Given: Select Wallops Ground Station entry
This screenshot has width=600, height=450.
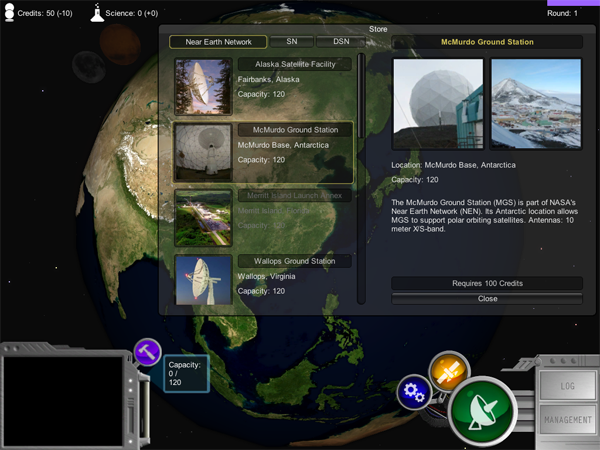Looking at the screenshot, I should pyautogui.click(x=263, y=279).
